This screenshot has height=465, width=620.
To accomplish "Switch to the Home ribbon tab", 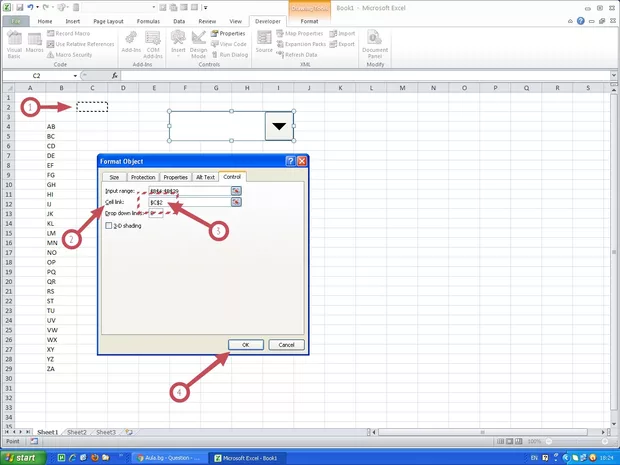I will tap(45, 21).
